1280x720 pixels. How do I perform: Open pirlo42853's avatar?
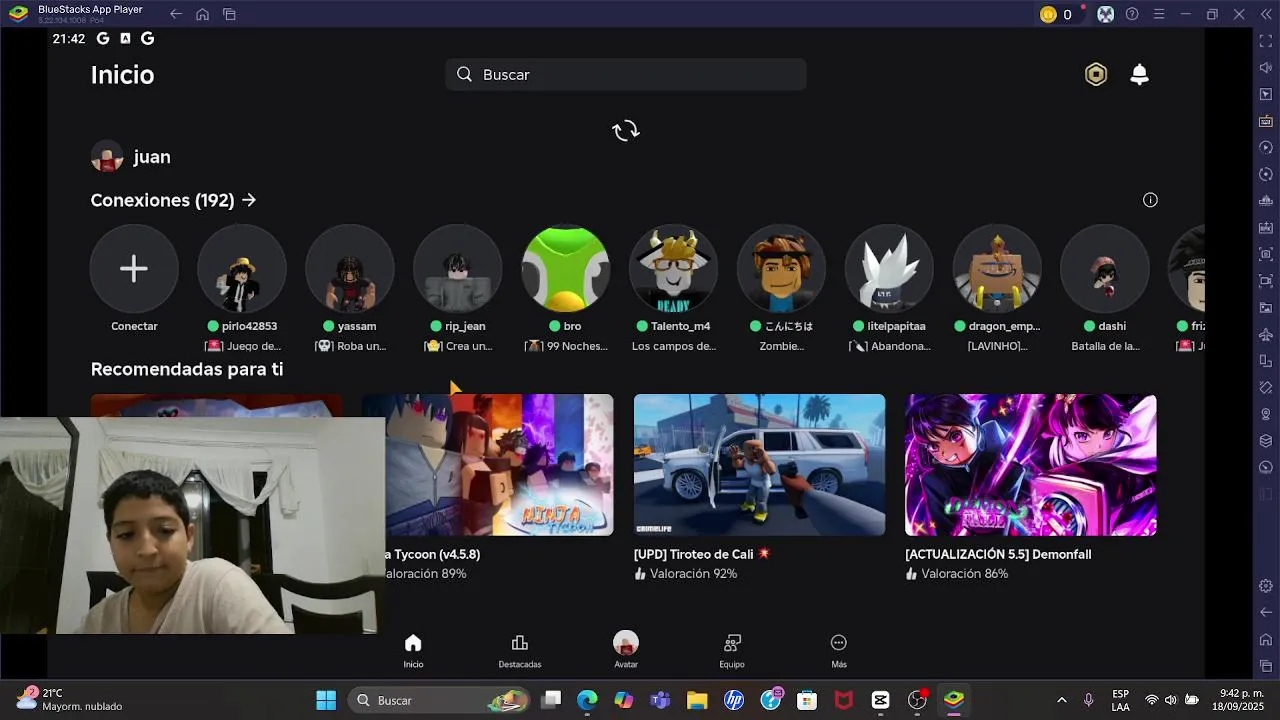[242, 269]
